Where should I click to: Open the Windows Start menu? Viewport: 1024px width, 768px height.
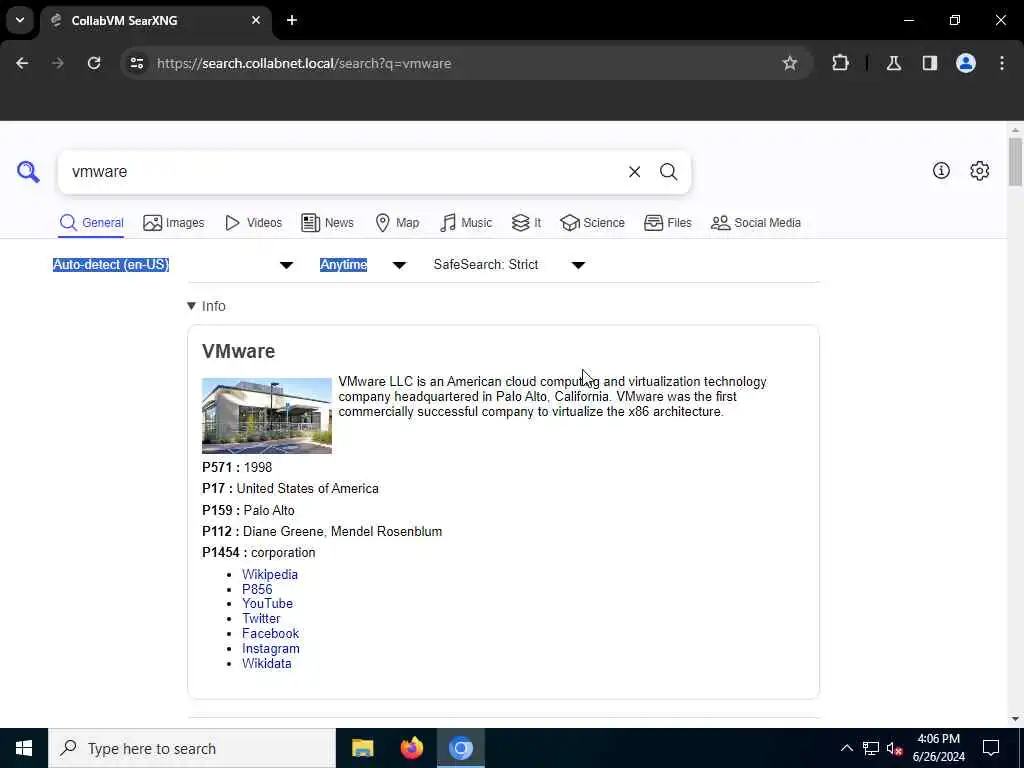pyautogui.click(x=24, y=748)
